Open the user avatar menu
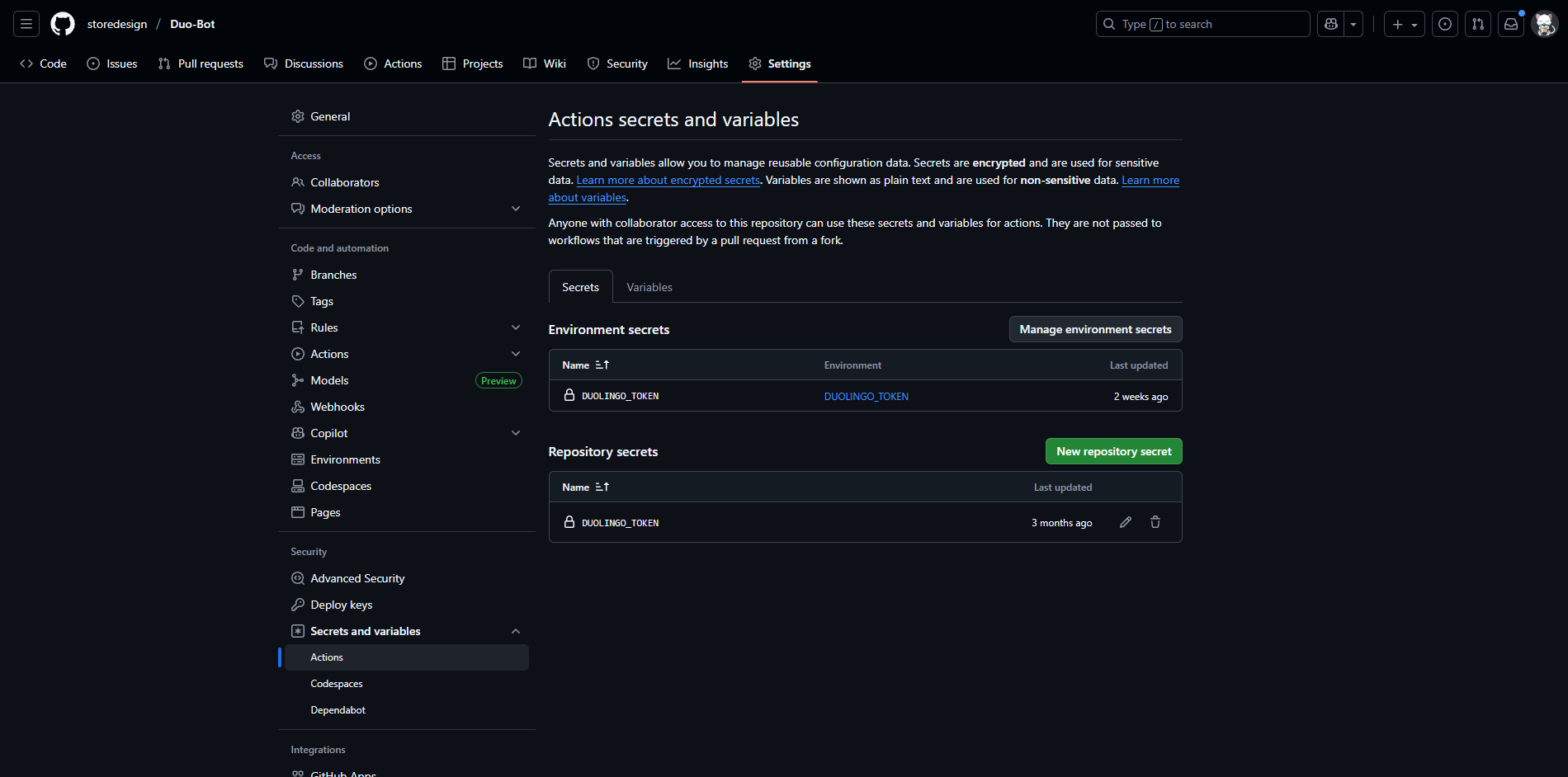The image size is (1568, 777). click(1544, 24)
